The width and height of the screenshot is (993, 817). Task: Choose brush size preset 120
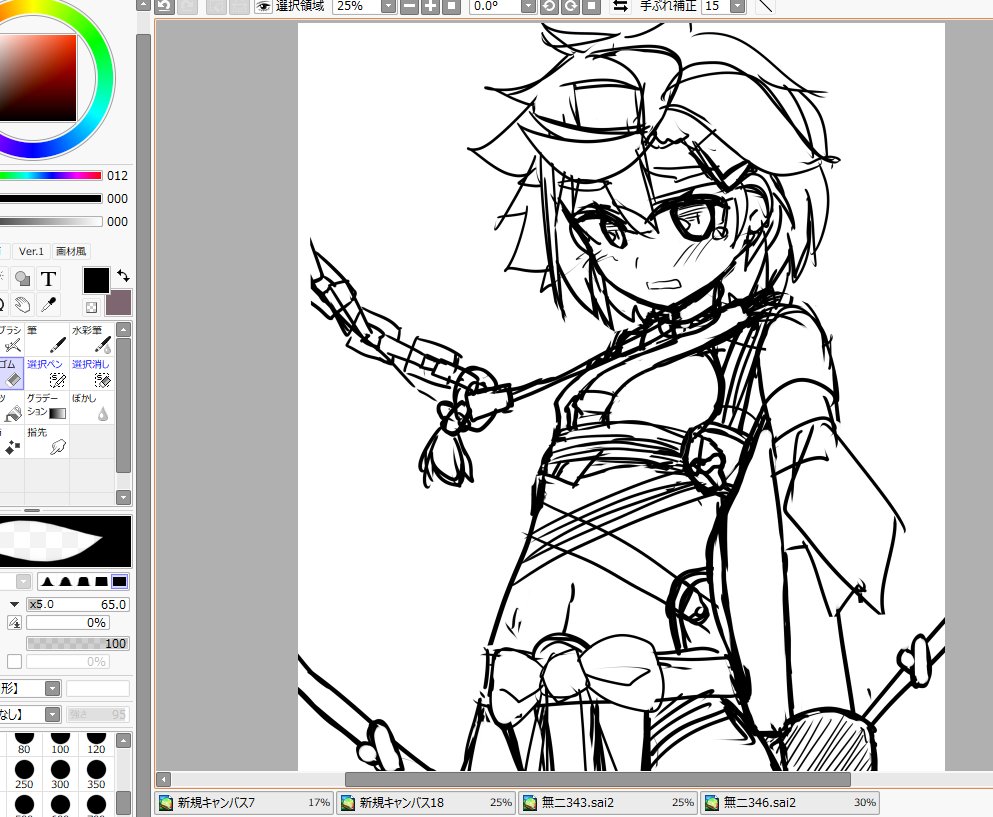96,744
